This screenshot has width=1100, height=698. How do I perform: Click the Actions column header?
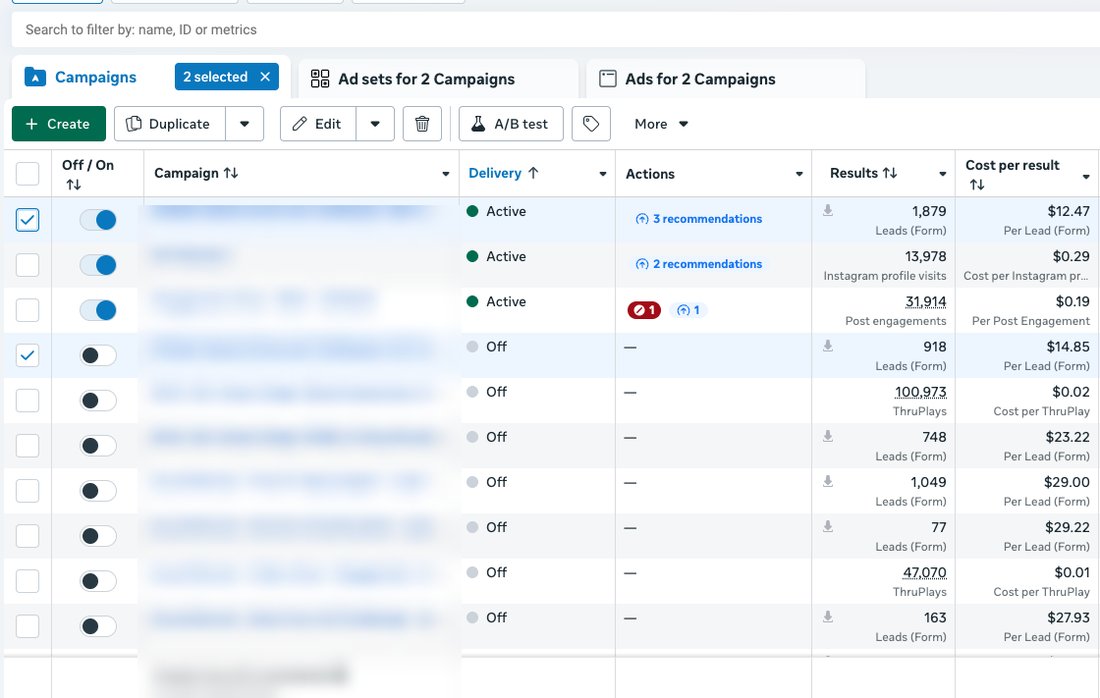click(650, 174)
